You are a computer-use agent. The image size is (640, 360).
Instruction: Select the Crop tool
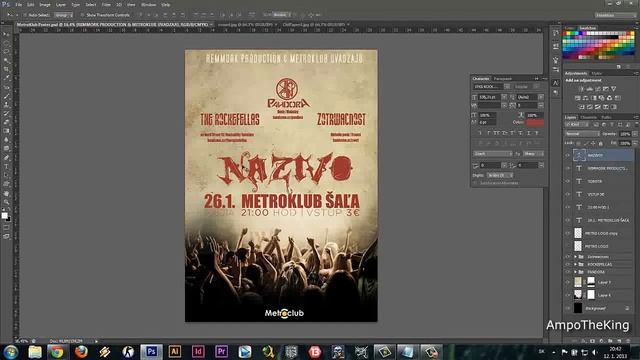(6, 69)
